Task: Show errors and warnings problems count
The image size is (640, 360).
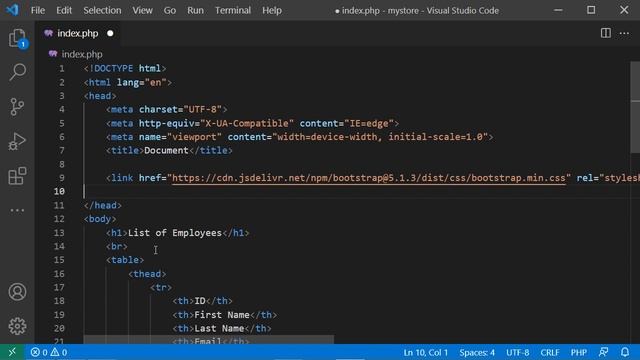Action: tap(49, 352)
